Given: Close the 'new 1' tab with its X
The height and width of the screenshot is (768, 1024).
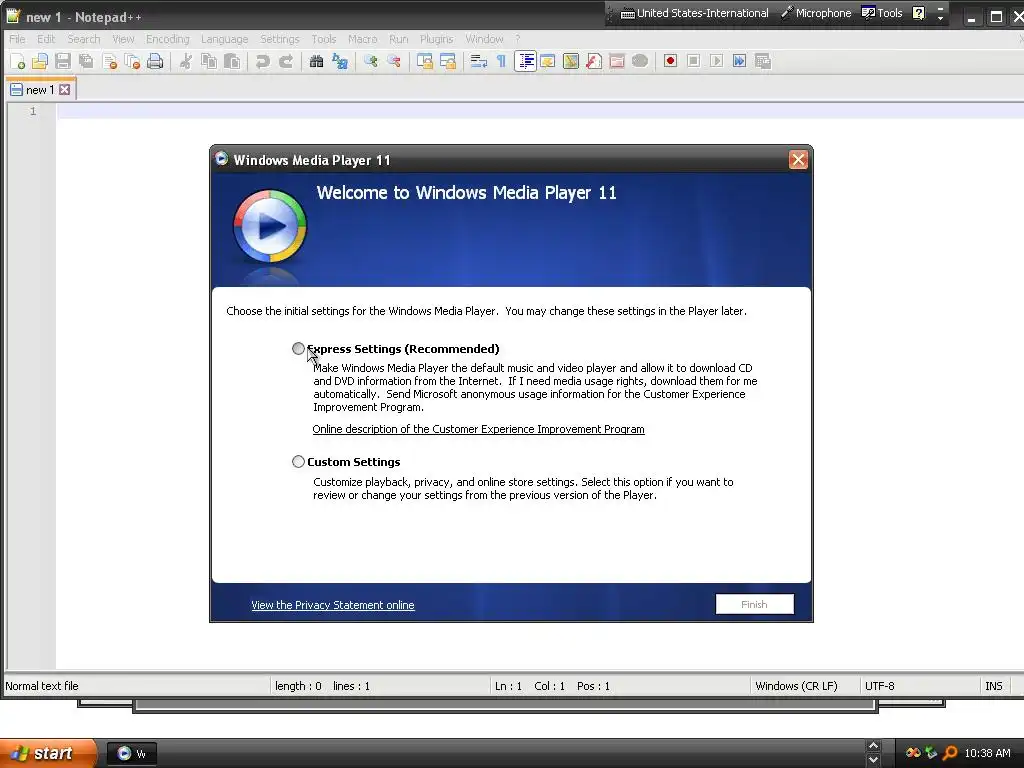Looking at the screenshot, I should click(x=65, y=89).
